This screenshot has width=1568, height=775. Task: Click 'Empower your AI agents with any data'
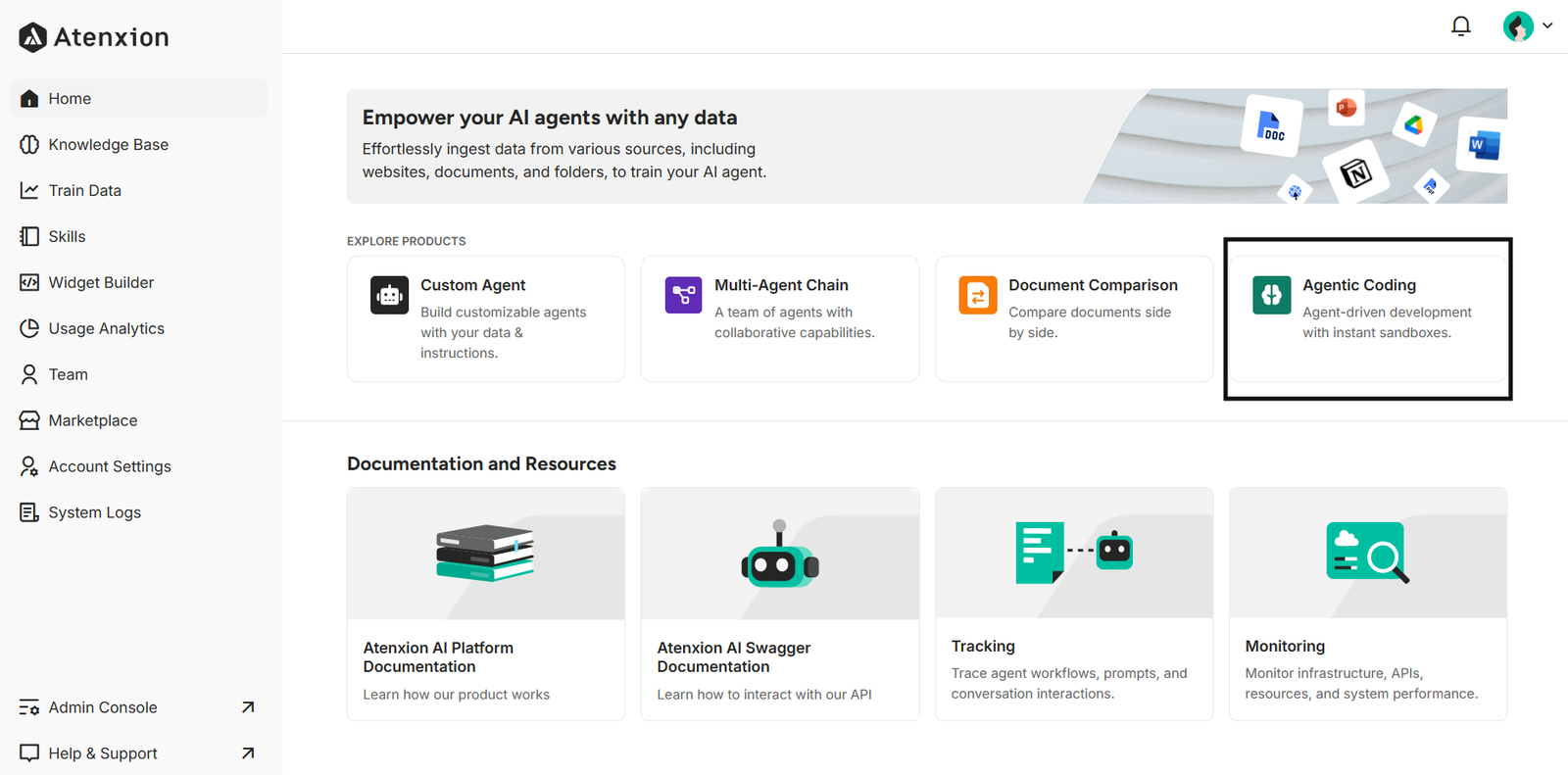click(x=550, y=118)
